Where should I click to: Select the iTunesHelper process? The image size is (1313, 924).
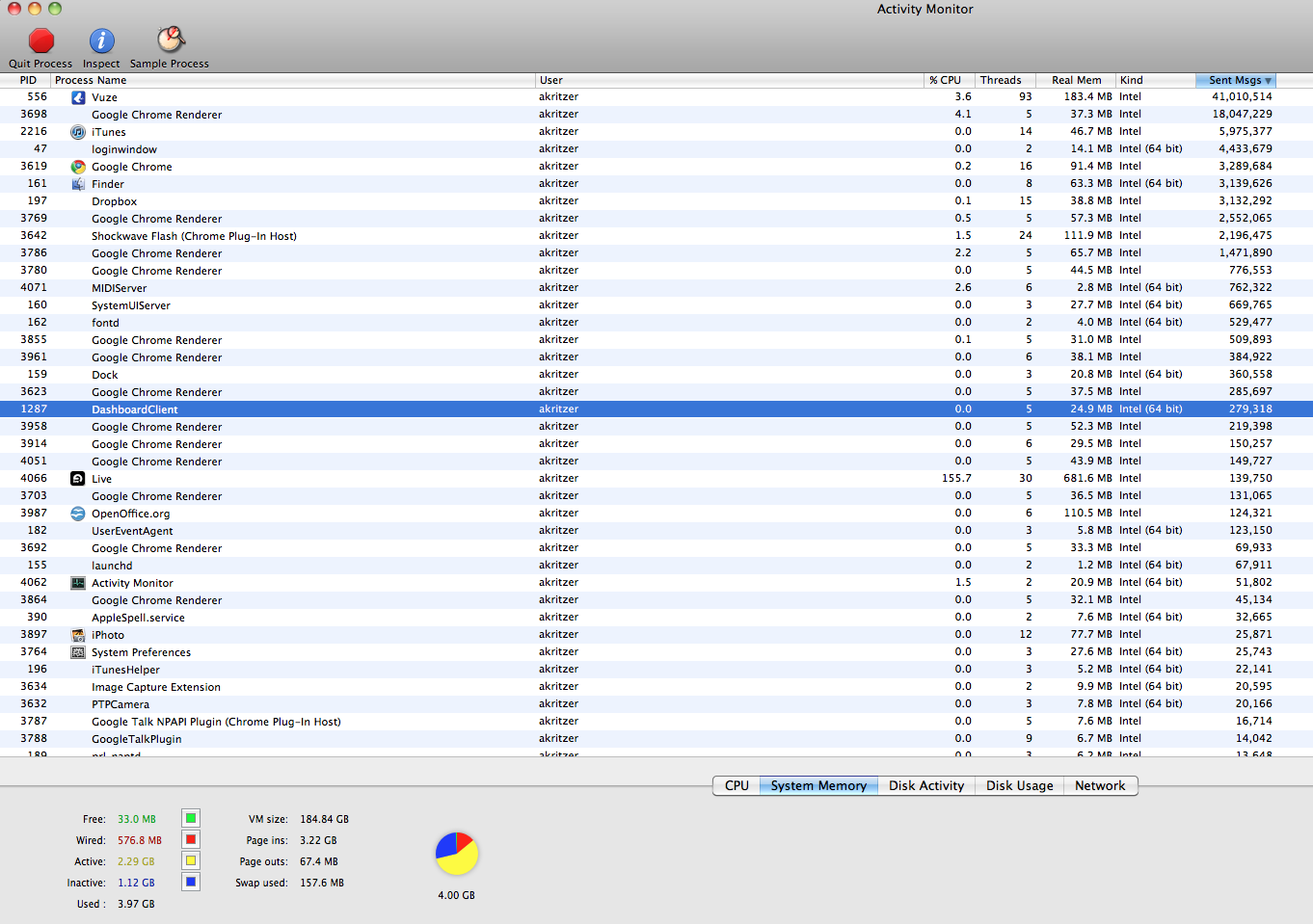(656, 670)
